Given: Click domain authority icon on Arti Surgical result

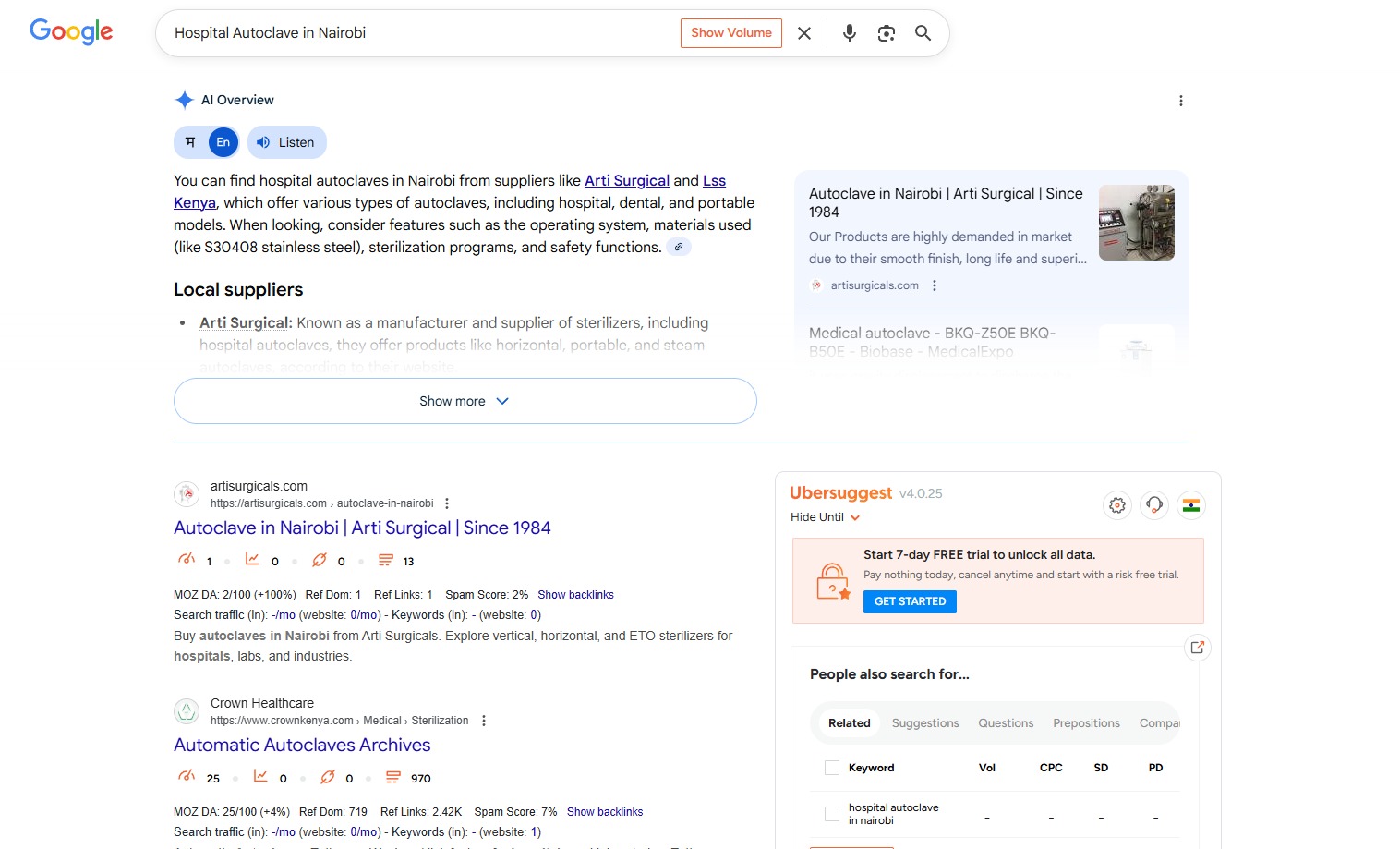Looking at the screenshot, I should click(187, 560).
